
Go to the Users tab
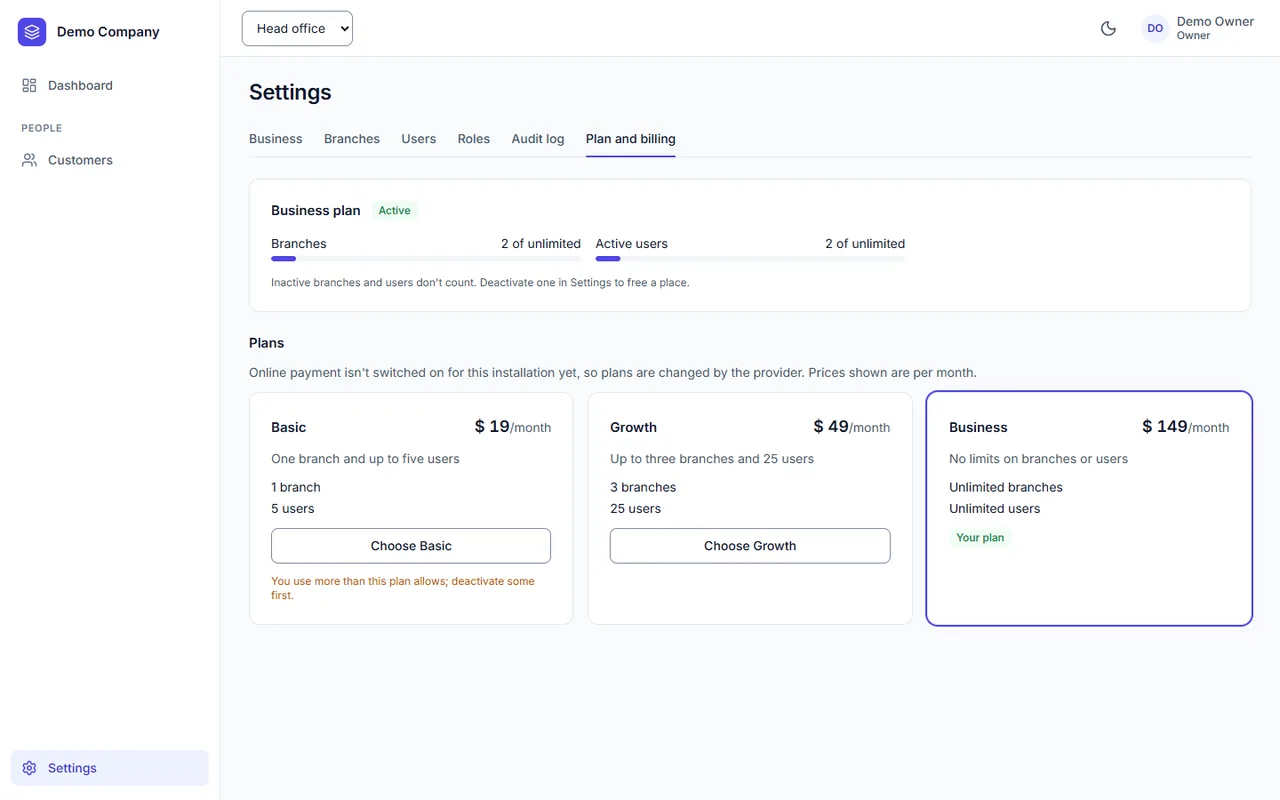419,139
